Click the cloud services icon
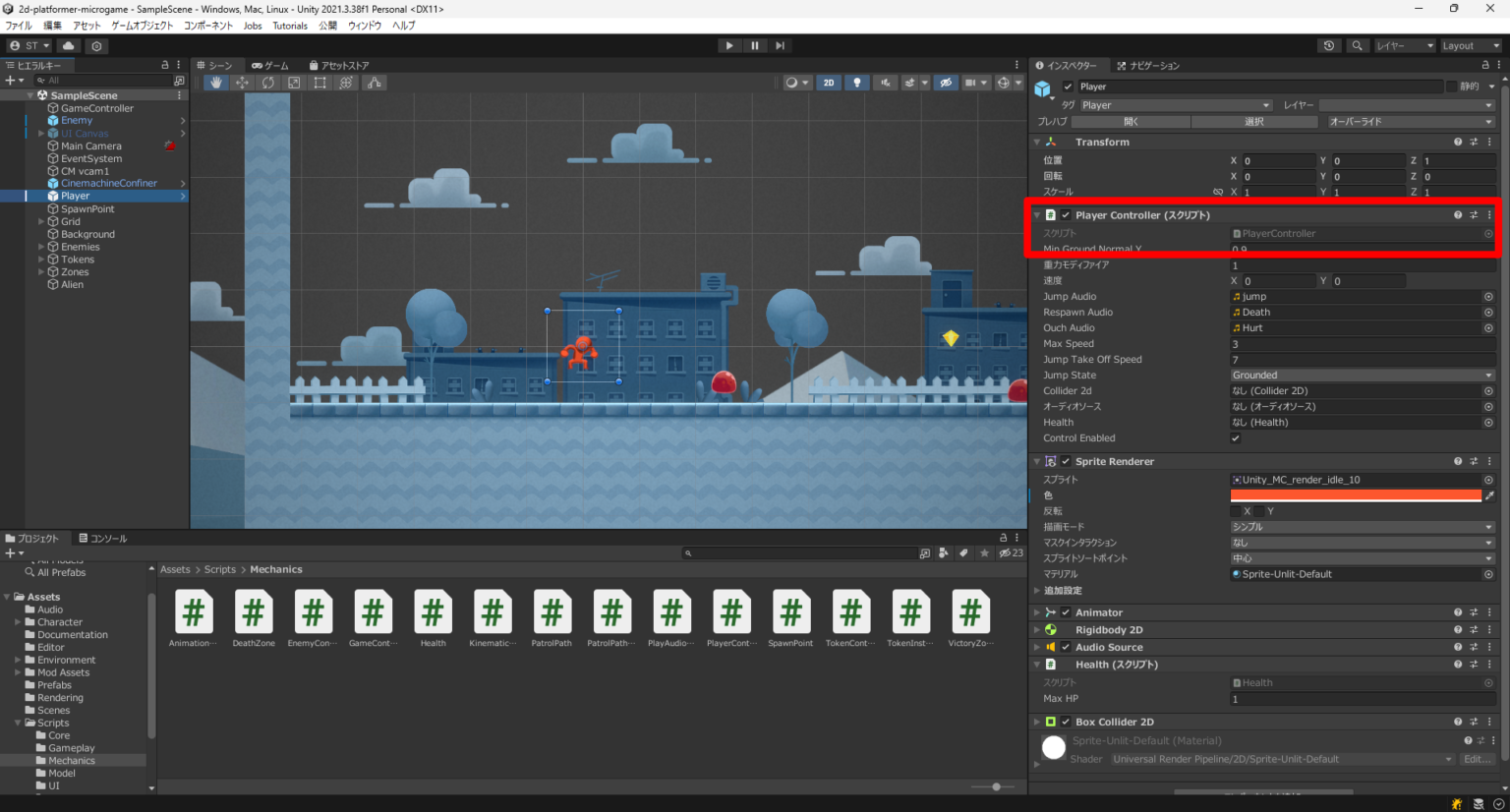 [x=68, y=45]
